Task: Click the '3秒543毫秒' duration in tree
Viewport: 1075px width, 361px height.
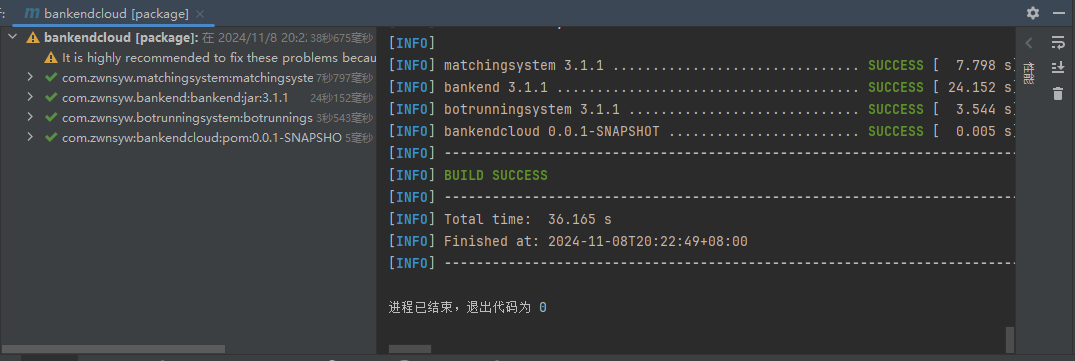Action: pos(344,118)
